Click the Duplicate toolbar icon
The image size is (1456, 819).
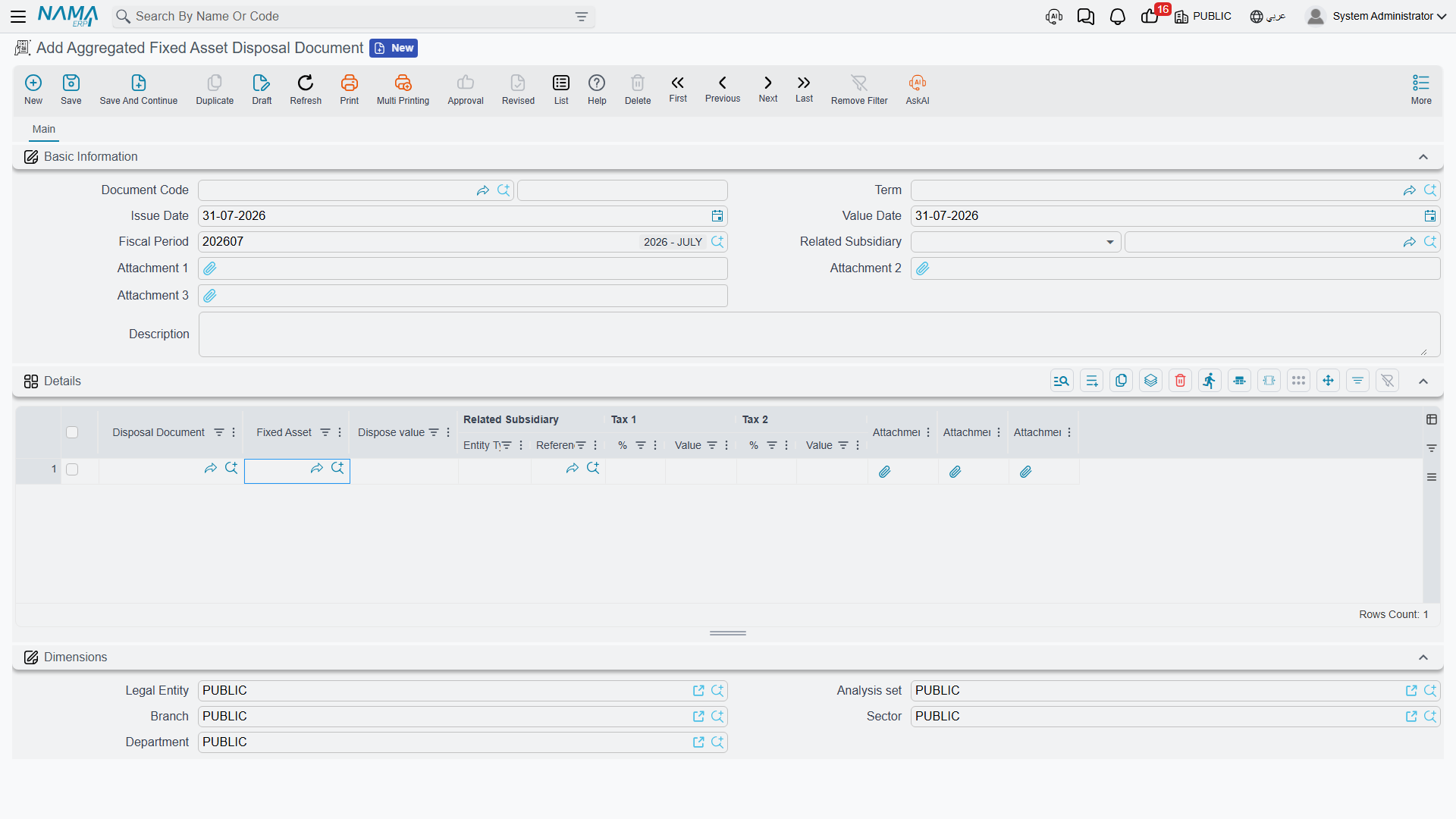click(215, 89)
